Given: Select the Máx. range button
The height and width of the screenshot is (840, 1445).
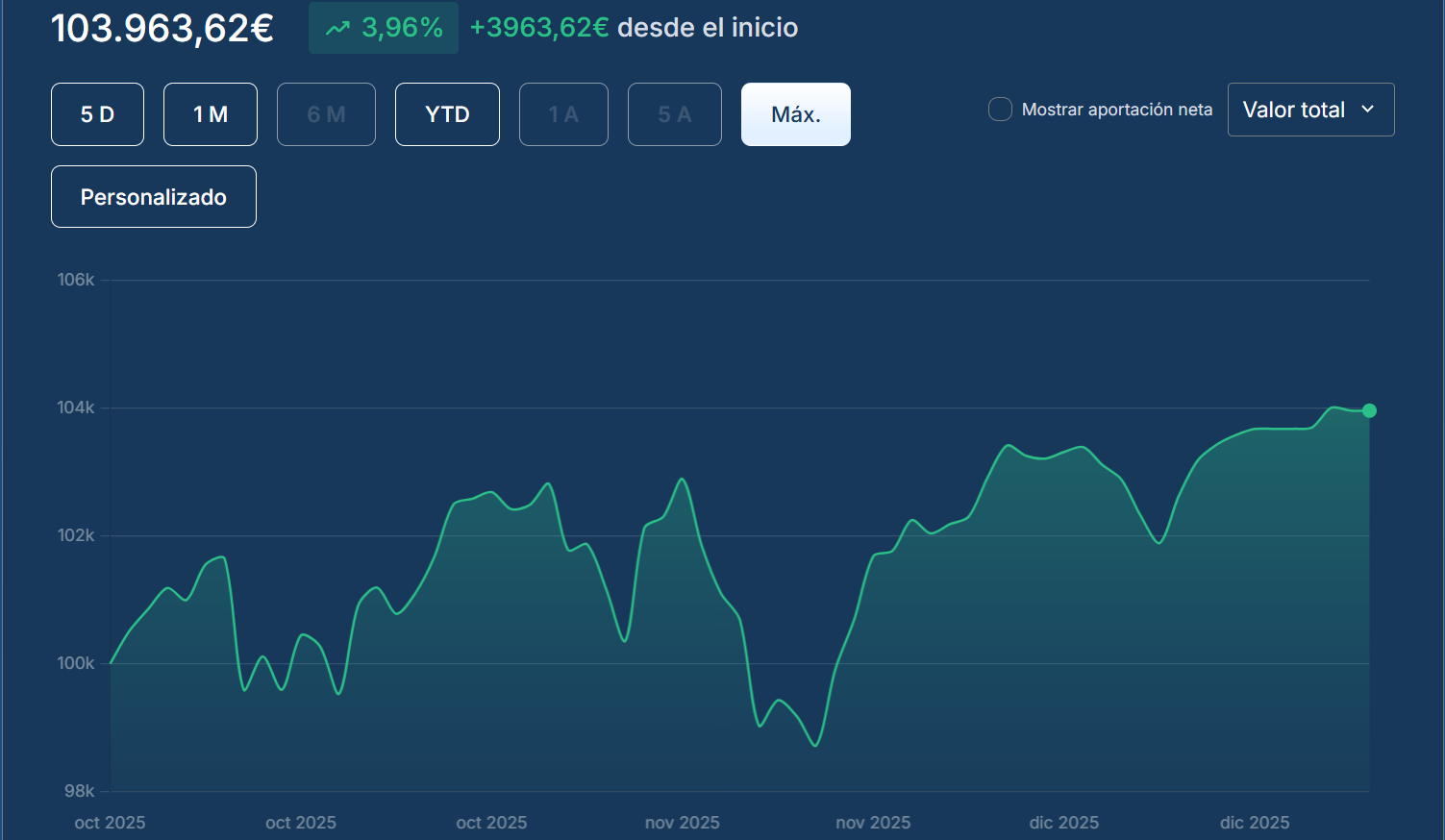Looking at the screenshot, I should click(x=795, y=114).
